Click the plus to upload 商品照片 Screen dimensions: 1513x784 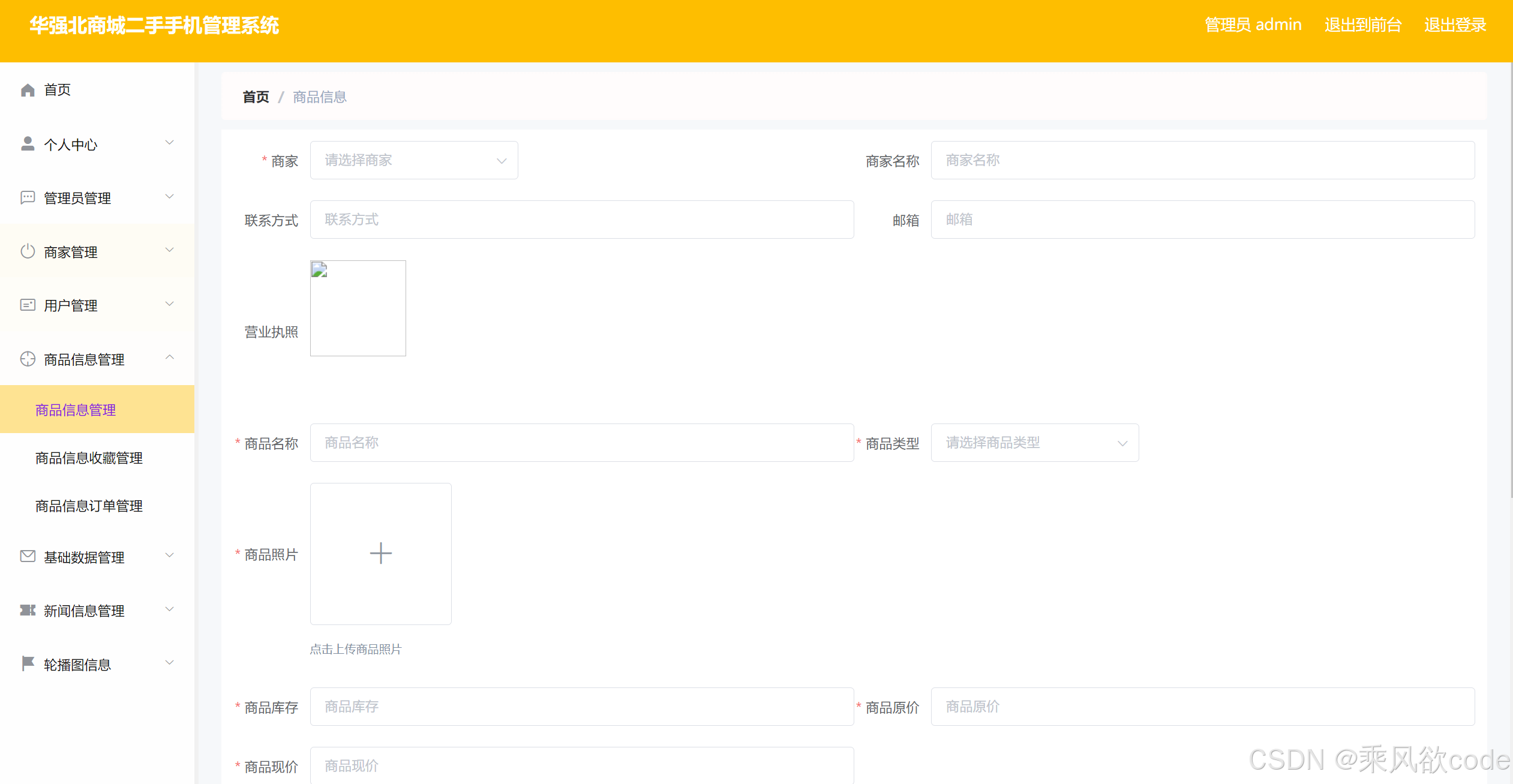pyautogui.click(x=380, y=553)
